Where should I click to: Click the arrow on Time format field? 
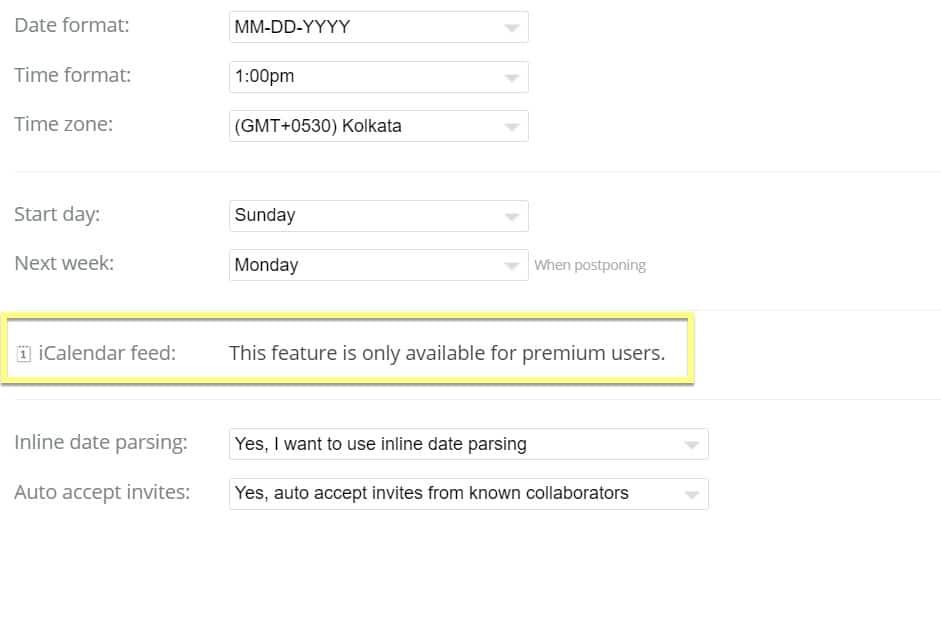tap(512, 78)
